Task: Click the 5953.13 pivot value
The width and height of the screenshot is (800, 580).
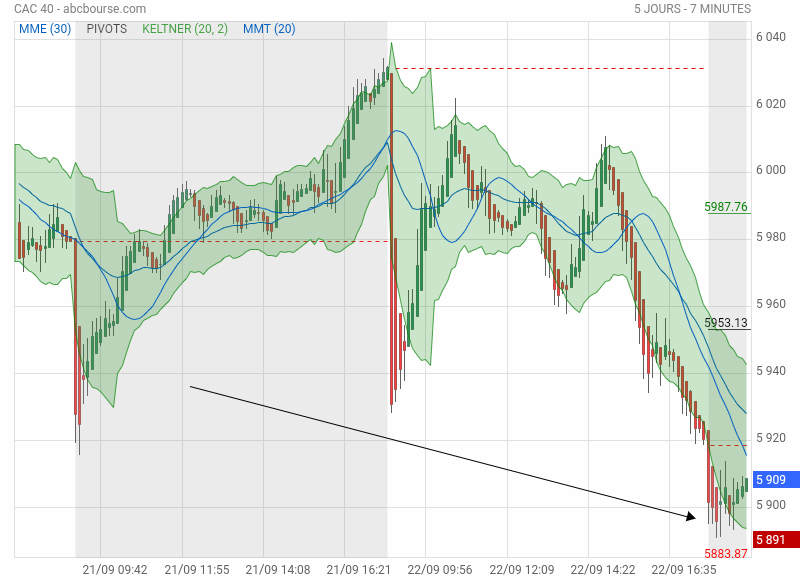Action: (726, 322)
